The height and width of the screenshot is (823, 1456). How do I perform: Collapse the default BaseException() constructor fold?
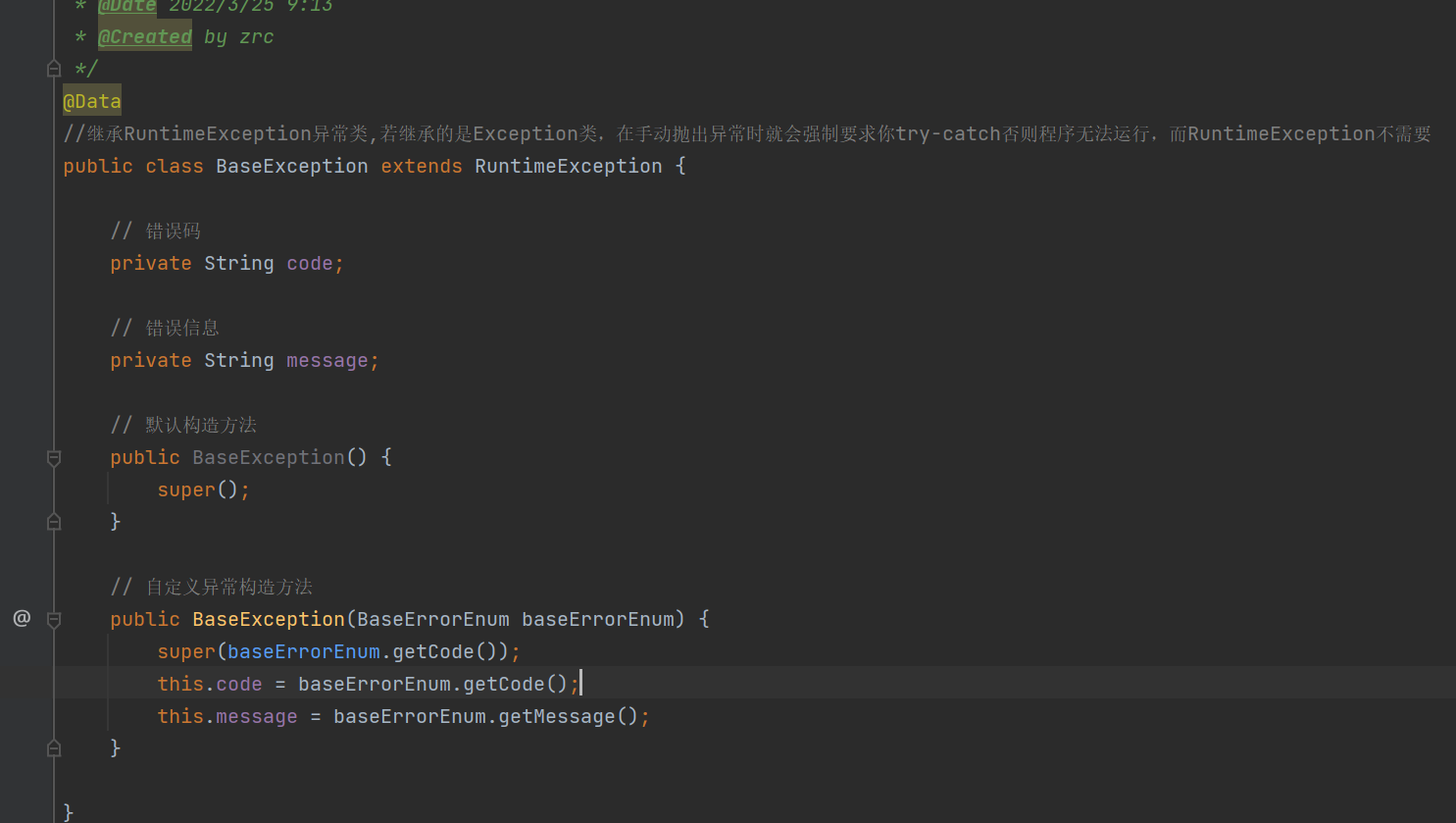tap(54, 458)
